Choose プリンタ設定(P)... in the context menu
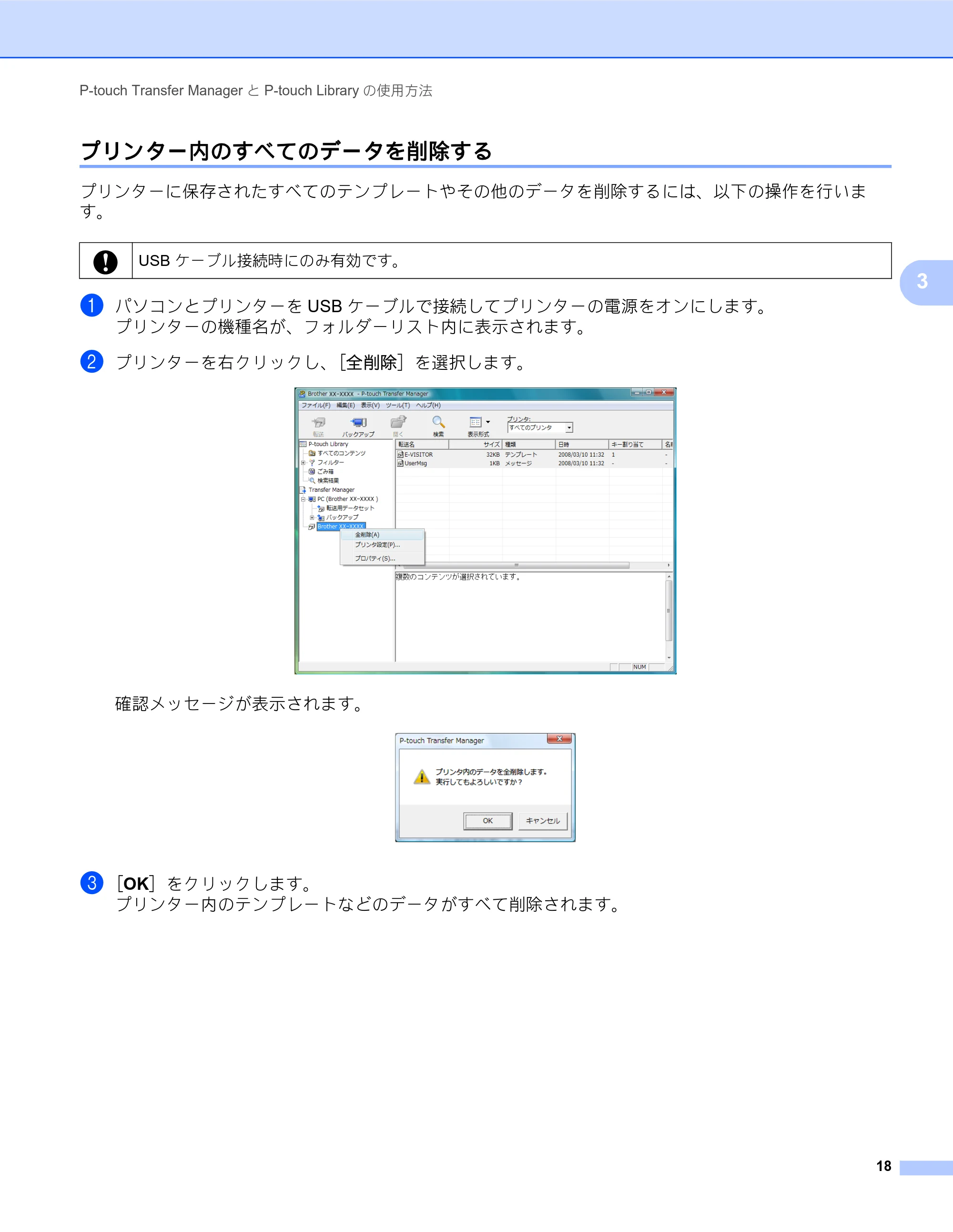 (382, 545)
